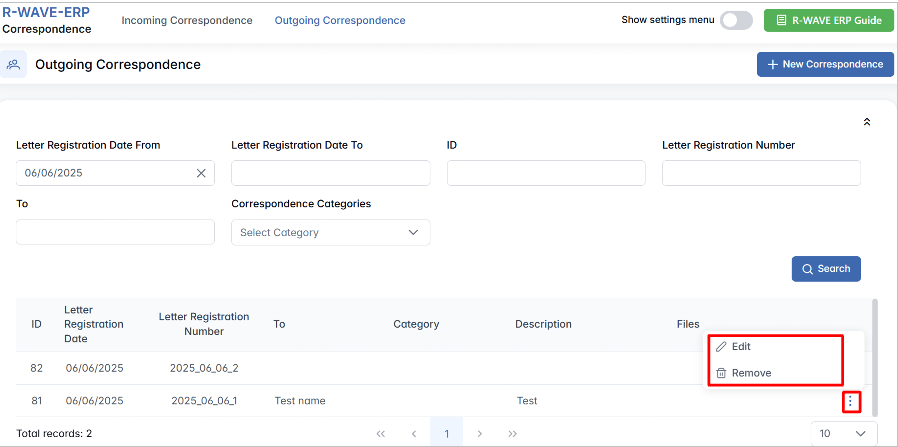Toggle the Show settings menu switch
This screenshot has height=447, width=898.
[736, 20]
